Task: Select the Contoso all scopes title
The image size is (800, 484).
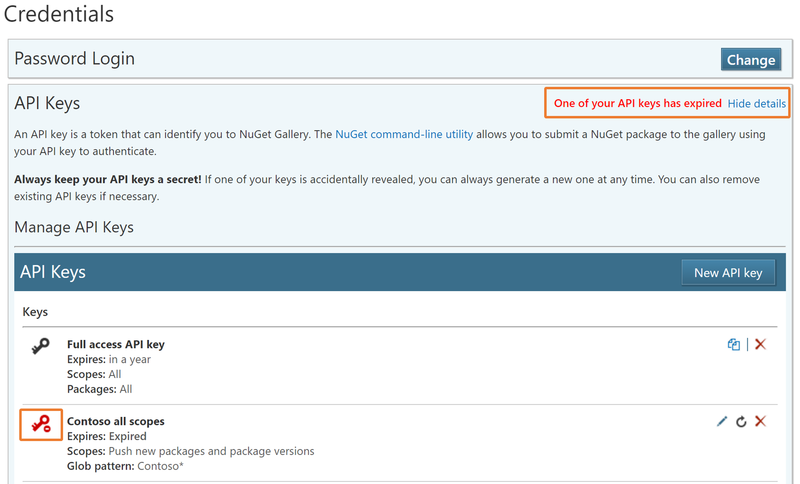Action: [x=115, y=421]
